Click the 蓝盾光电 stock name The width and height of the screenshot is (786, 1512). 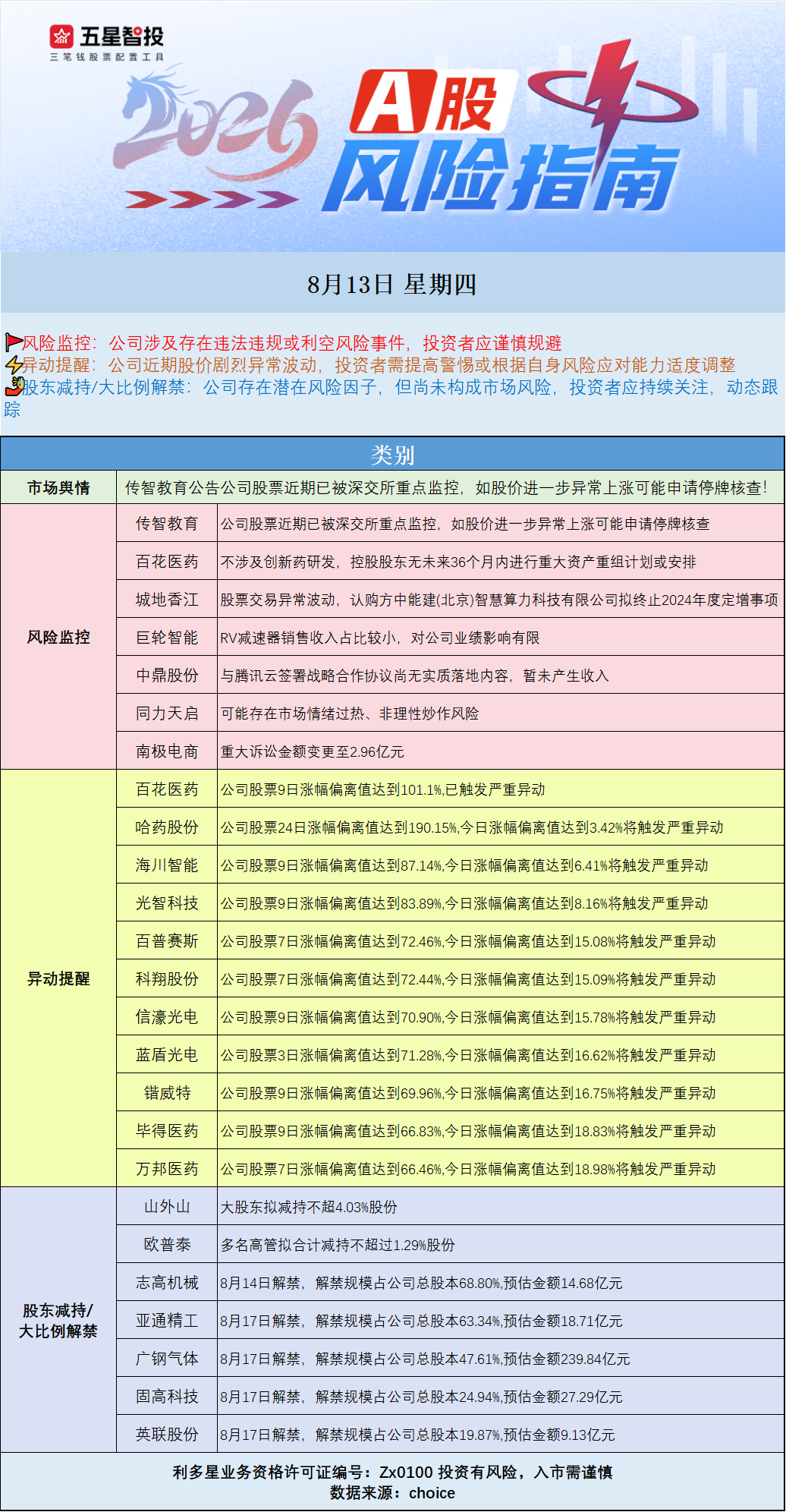point(167,1054)
